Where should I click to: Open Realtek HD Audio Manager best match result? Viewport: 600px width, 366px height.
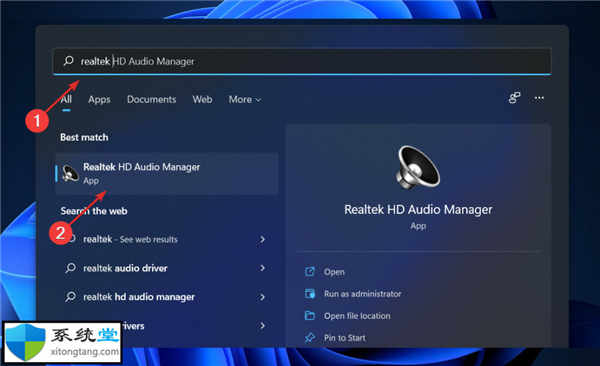(x=167, y=173)
